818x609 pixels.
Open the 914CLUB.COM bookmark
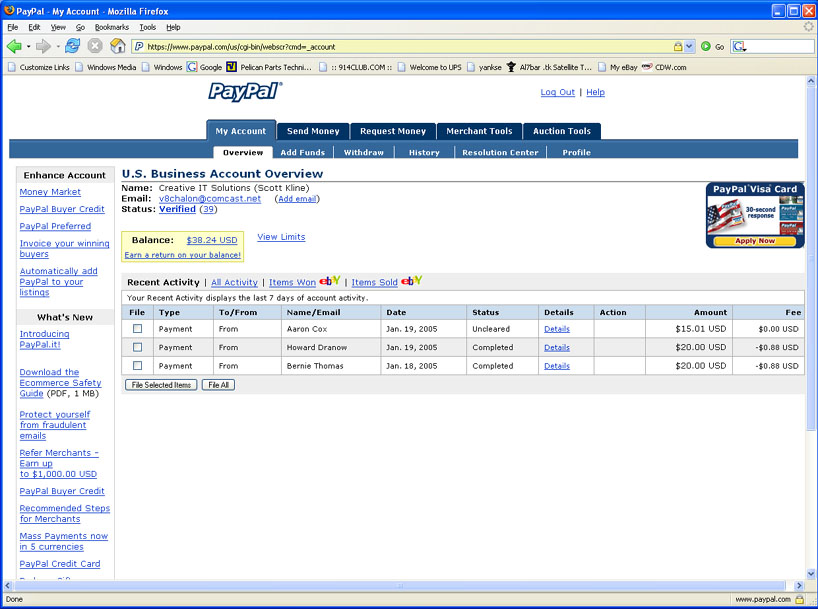(x=356, y=67)
